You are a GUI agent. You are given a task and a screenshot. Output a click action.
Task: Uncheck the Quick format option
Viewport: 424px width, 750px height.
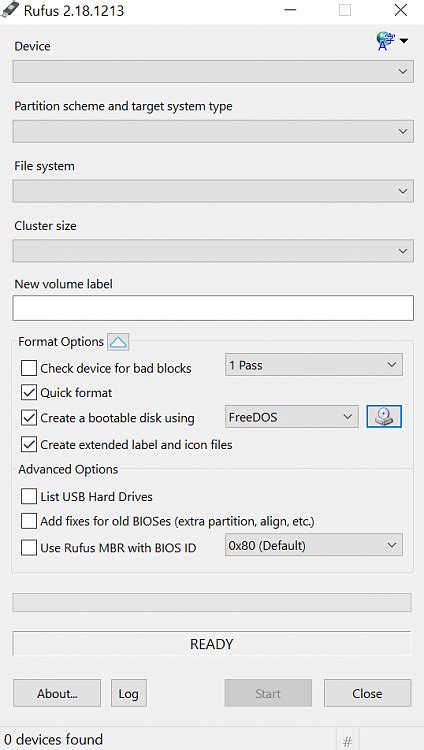coord(29,393)
